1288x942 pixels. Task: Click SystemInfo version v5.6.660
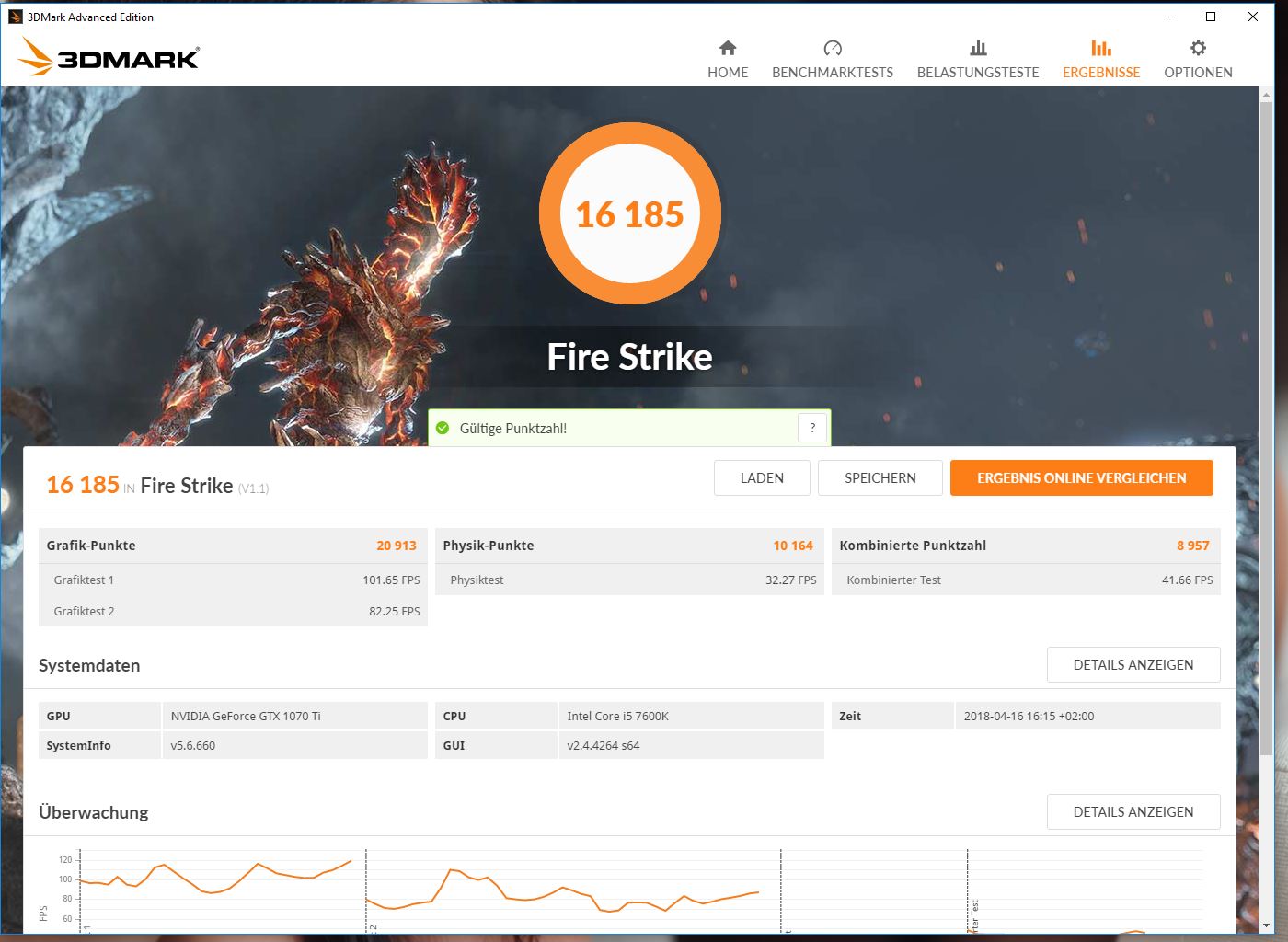294,745
